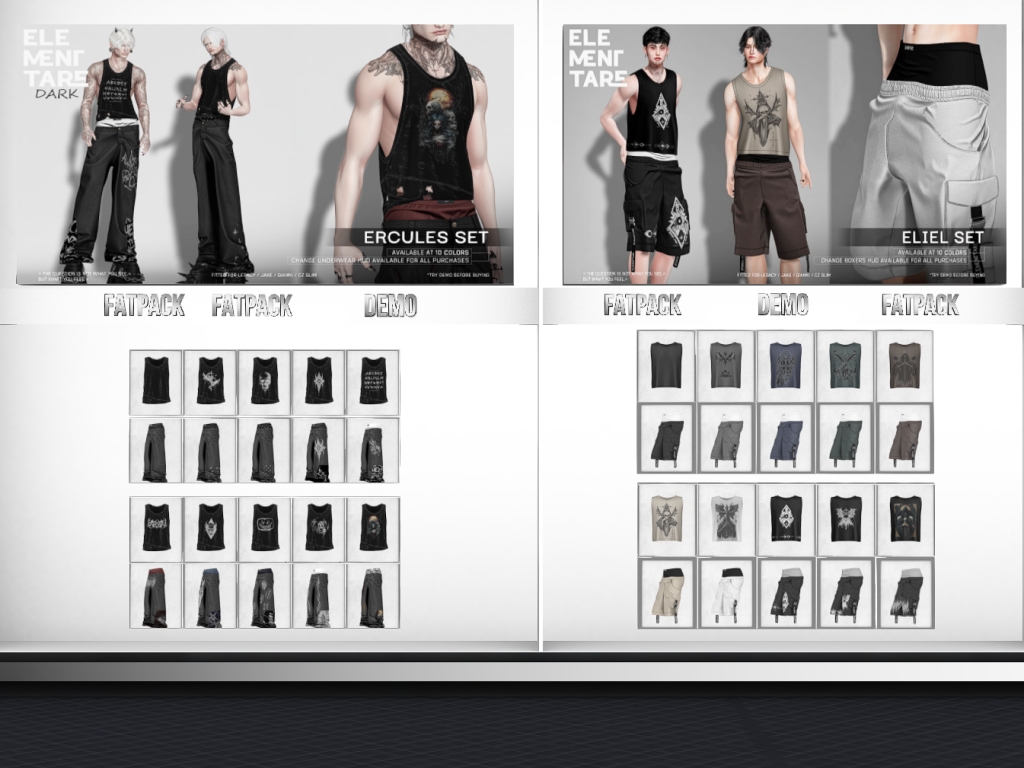1024x768 pixels.
Task: Select Ercules tank with metal band logo
Action: click(156, 529)
